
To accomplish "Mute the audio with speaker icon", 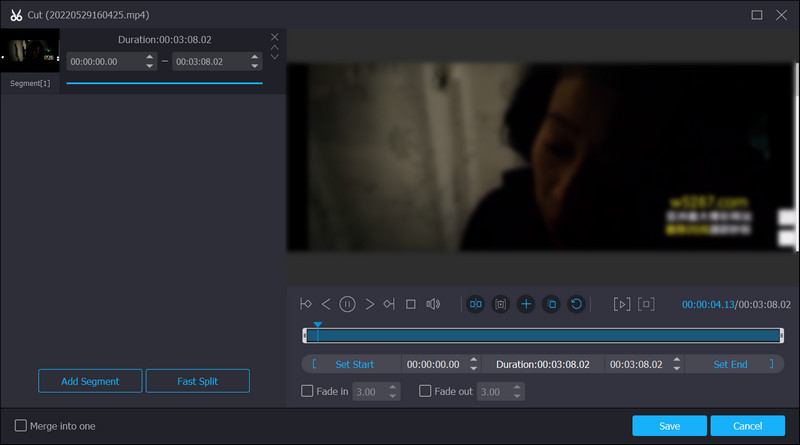I will click(433, 304).
